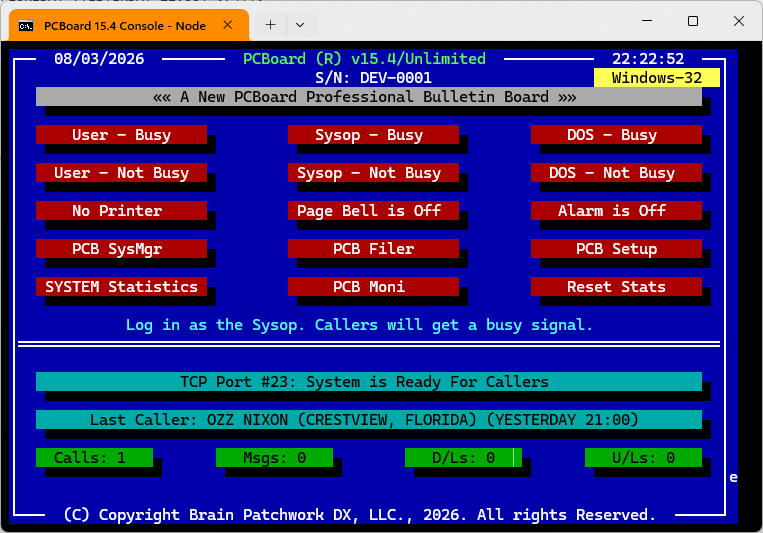Expand the terminal profile dropdown arrow
This screenshot has height=533, width=763.
(300, 25)
